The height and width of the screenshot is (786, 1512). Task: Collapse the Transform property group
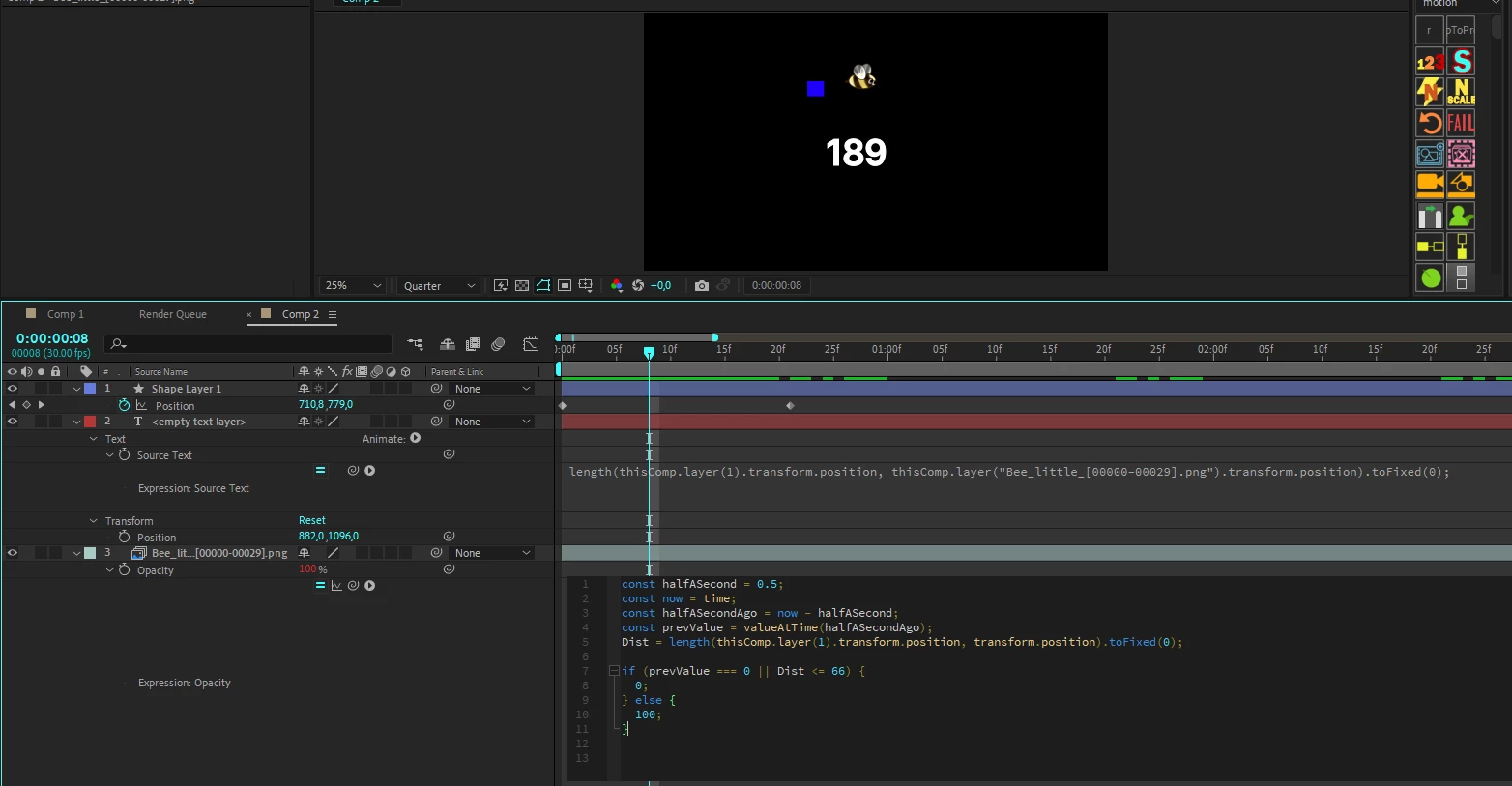94,521
